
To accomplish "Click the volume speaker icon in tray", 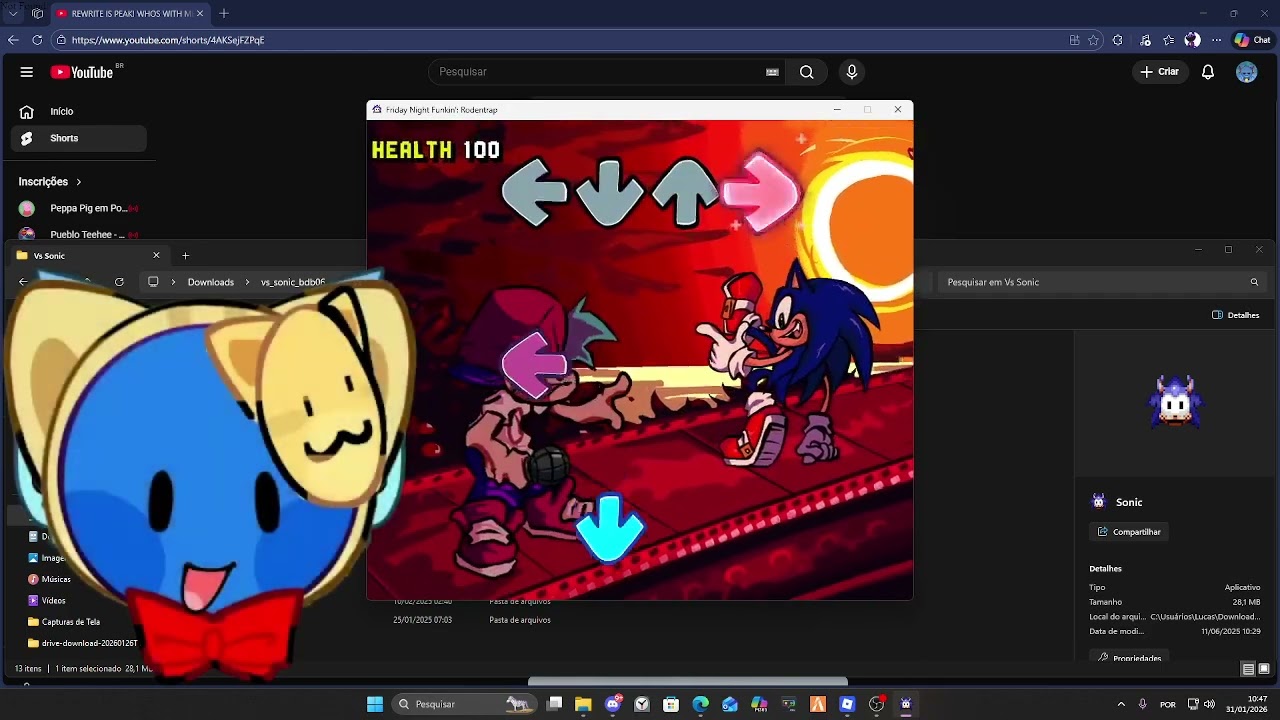I will (x=1209, y=704).
